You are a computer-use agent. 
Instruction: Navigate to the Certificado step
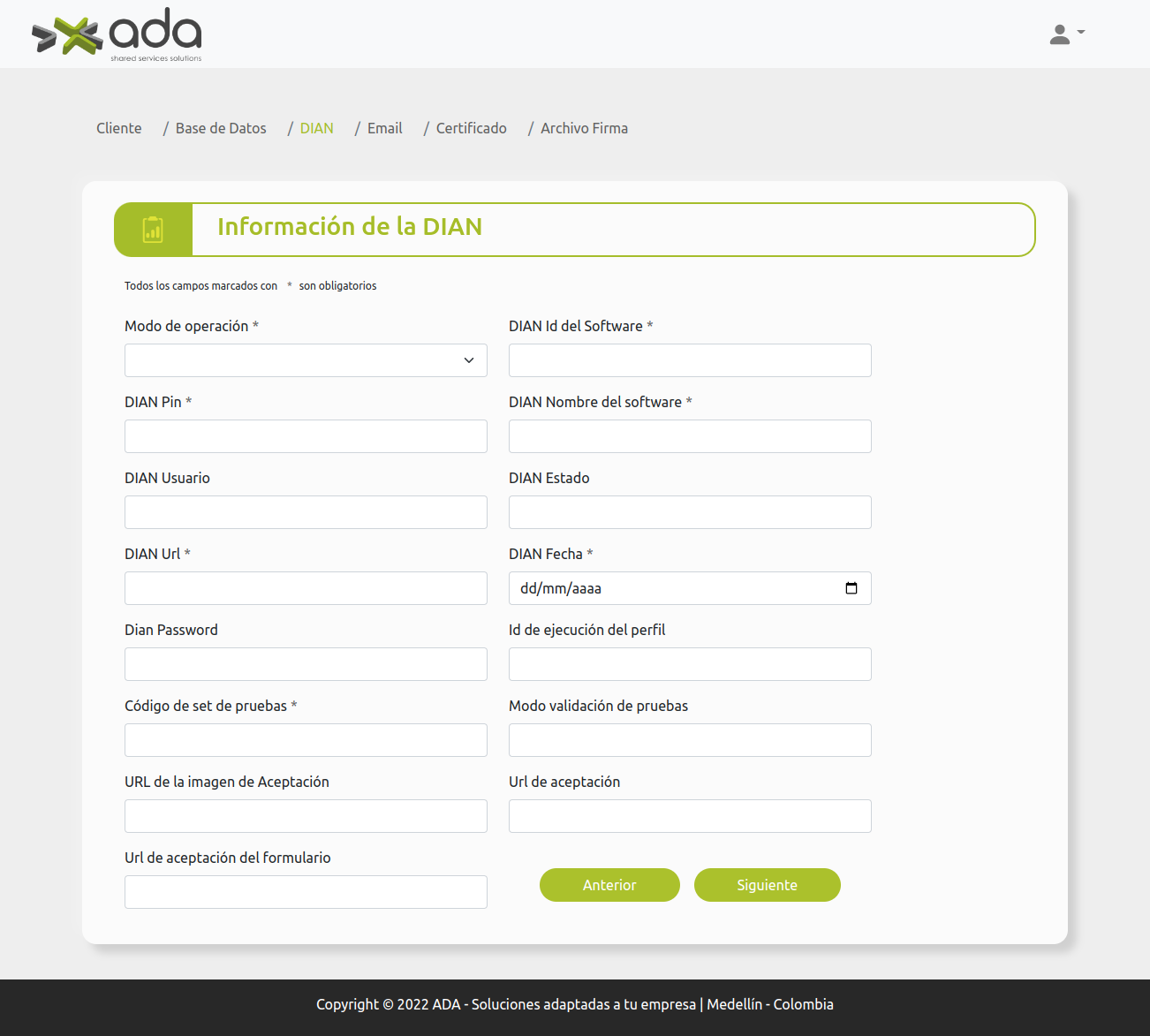tap(471, 128)
